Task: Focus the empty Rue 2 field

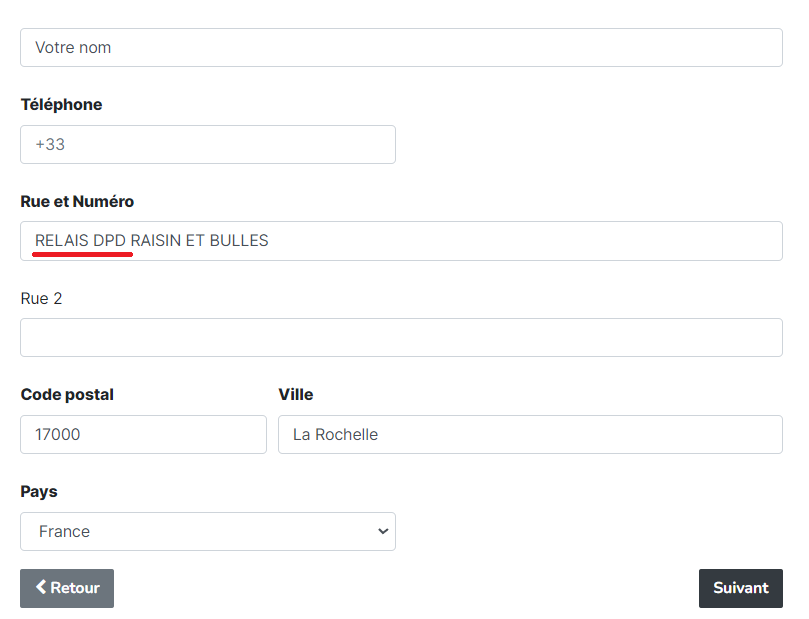Action: point(401,337)
